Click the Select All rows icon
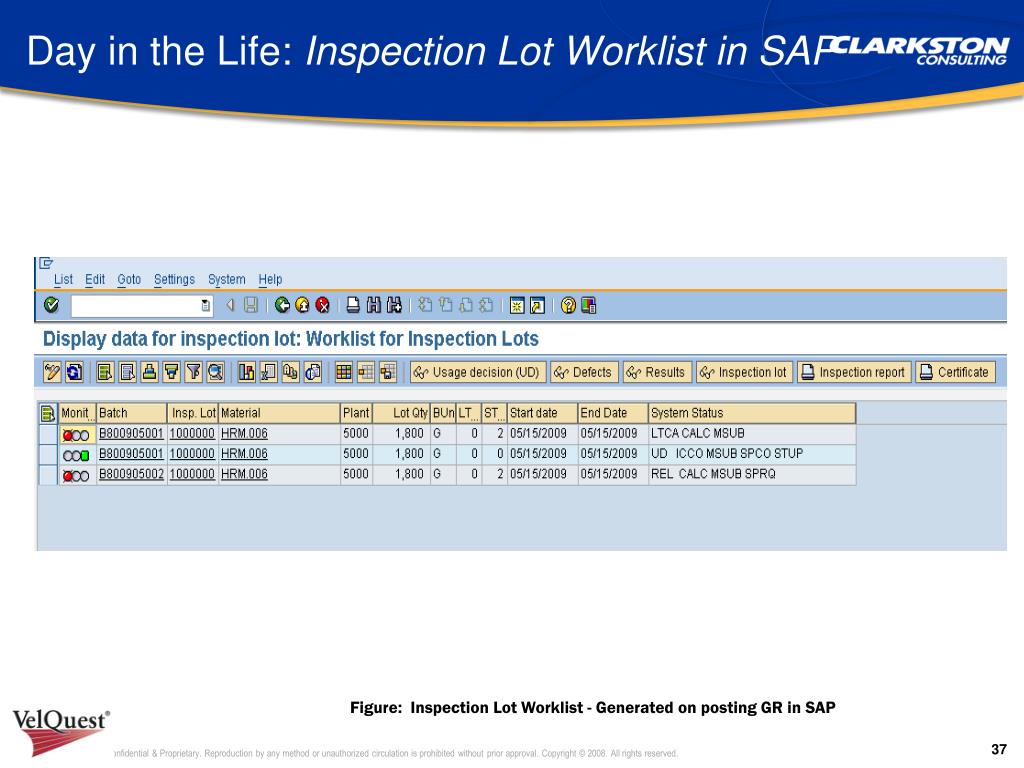Image resolution: width=1024 pixels, height=768 pixels. pyautogui.click(x=105, y=372)
